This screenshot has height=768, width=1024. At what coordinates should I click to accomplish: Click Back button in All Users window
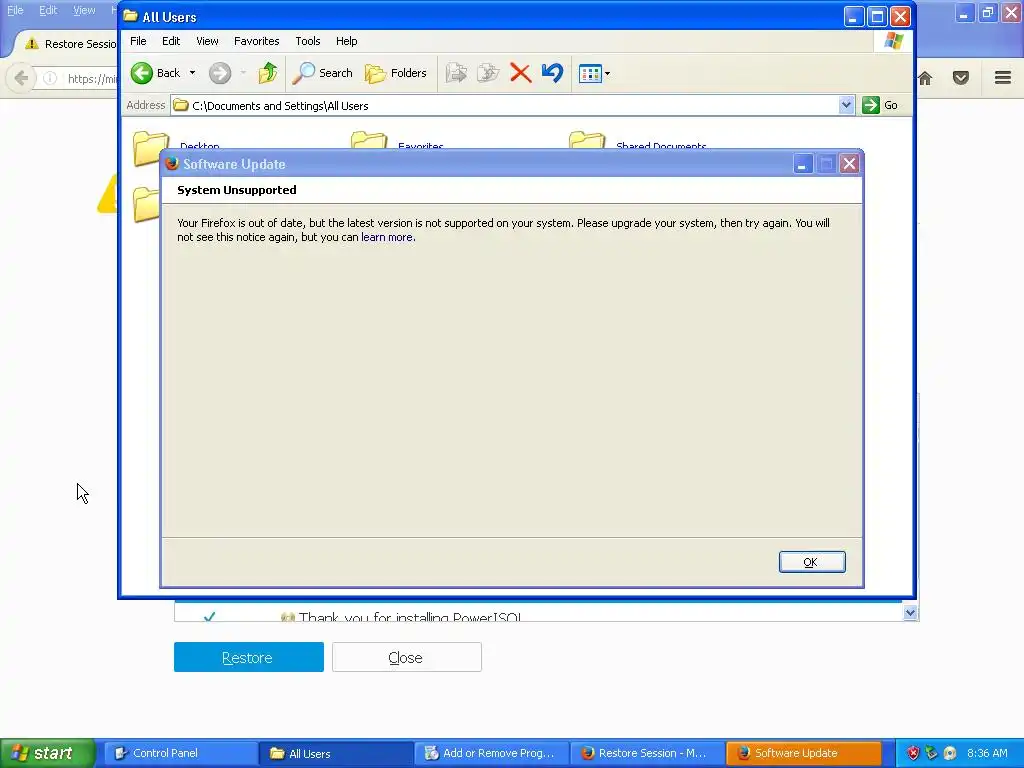click(x=155, y=73)
